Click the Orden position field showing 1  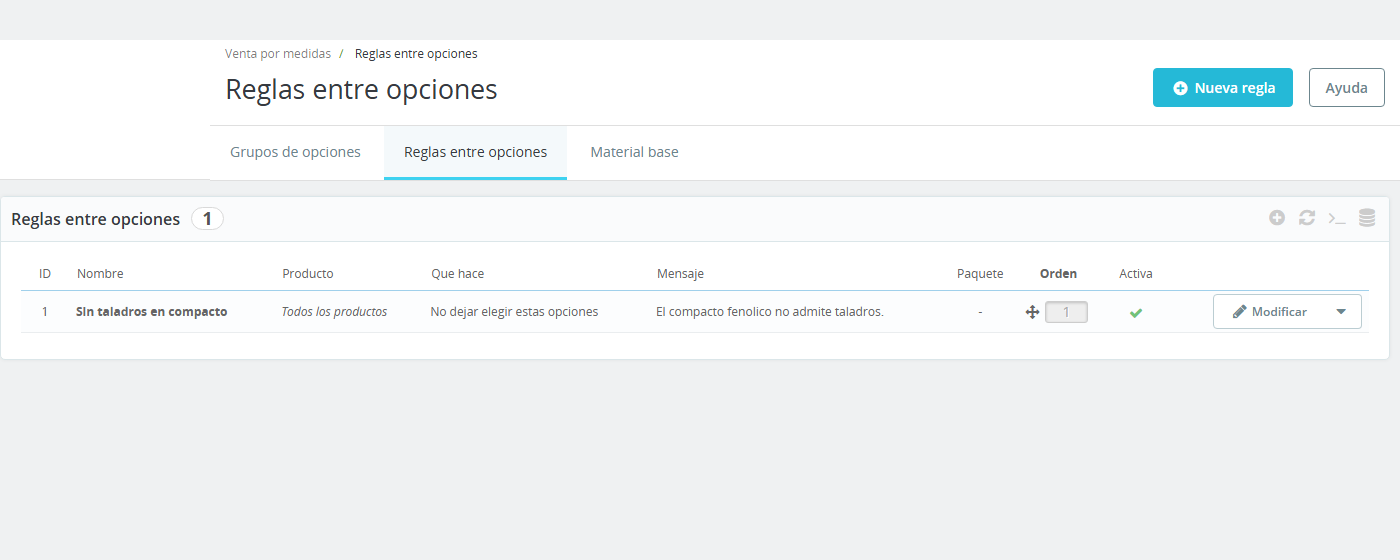pos(1066,312)
